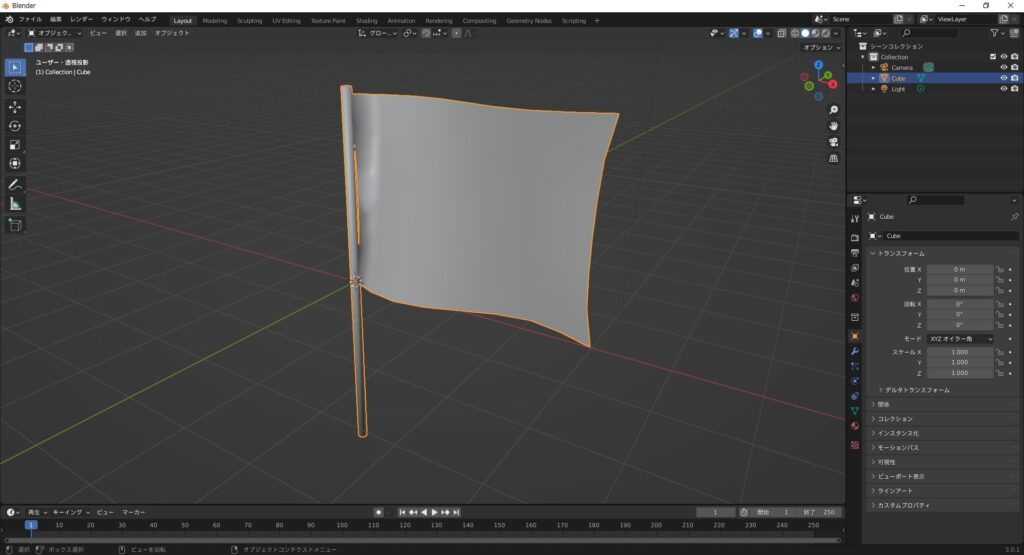Toggle visibility of Light in outliner
Image resolution: width=1024 pixels, height=555 pixels.
click(x=1003, y=89)
